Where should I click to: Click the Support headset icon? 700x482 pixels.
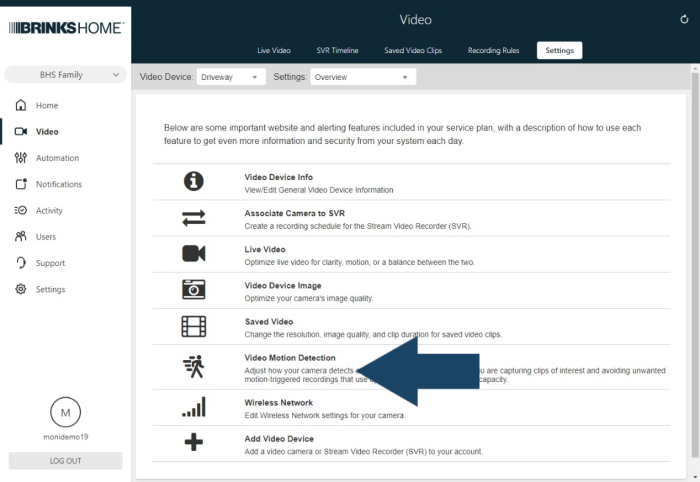[x=21, y=263]
